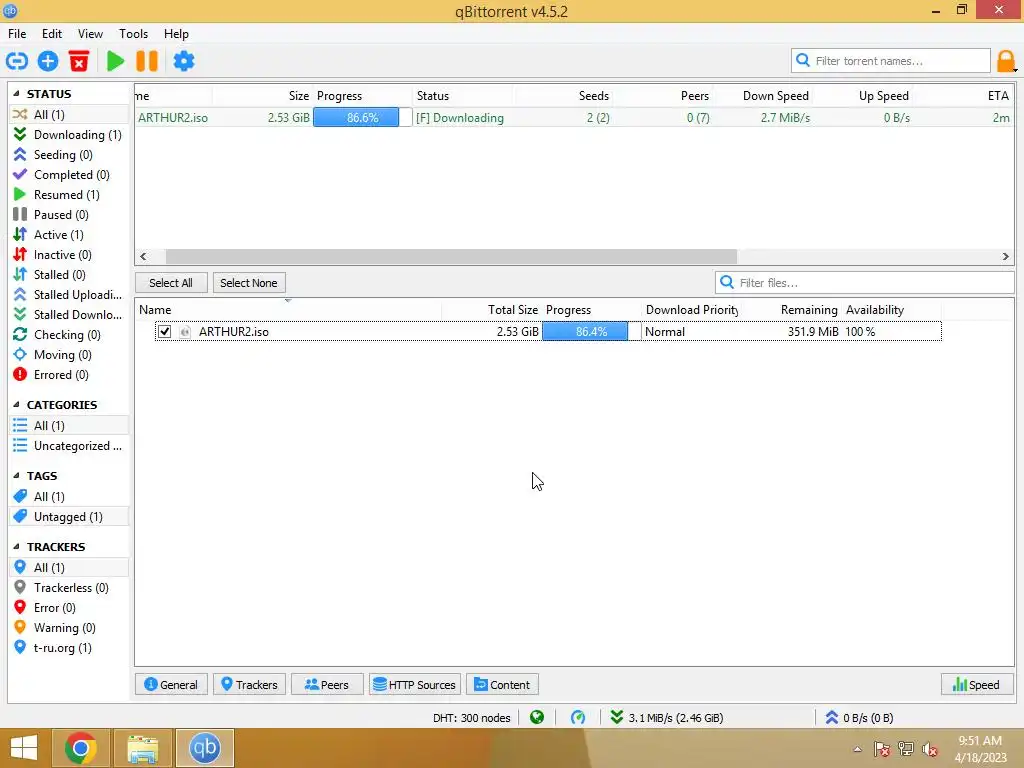Click the Add Torrent Link toolbar icon

(17, 61)
